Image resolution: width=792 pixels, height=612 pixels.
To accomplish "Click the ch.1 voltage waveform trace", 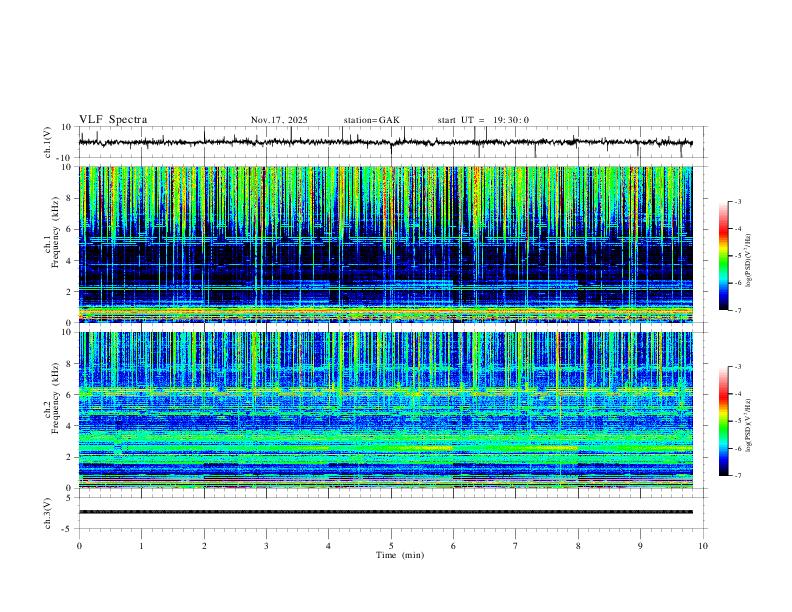I will tap(385, 142).
